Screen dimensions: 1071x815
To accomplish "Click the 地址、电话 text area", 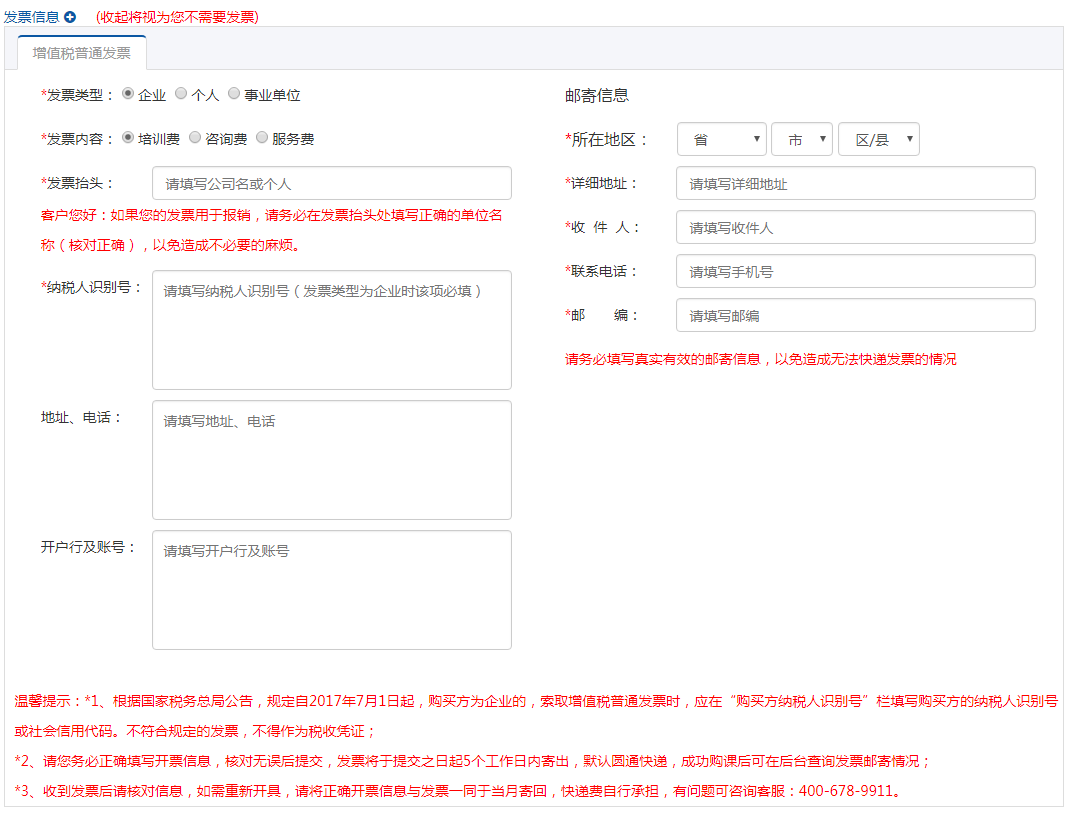I will [x=332, y=460].
